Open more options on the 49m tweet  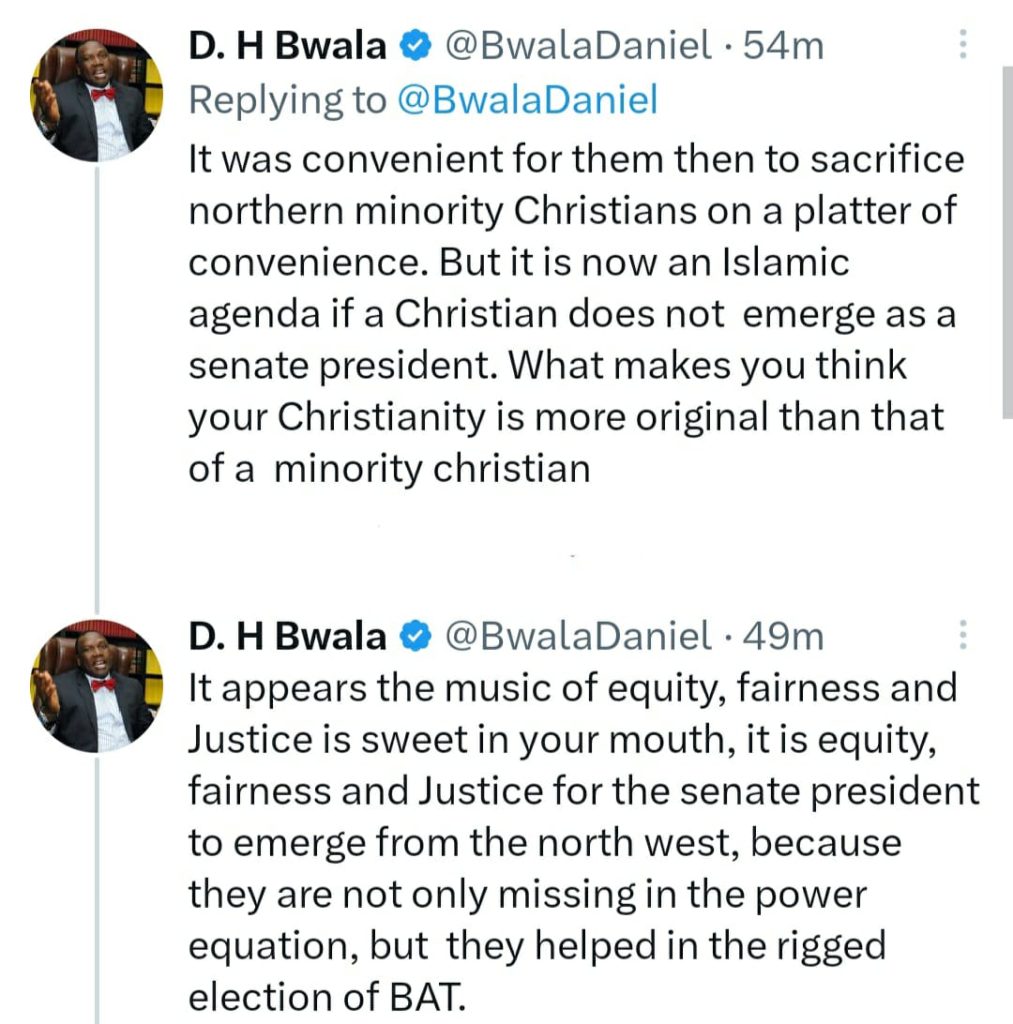click(962, 634)
